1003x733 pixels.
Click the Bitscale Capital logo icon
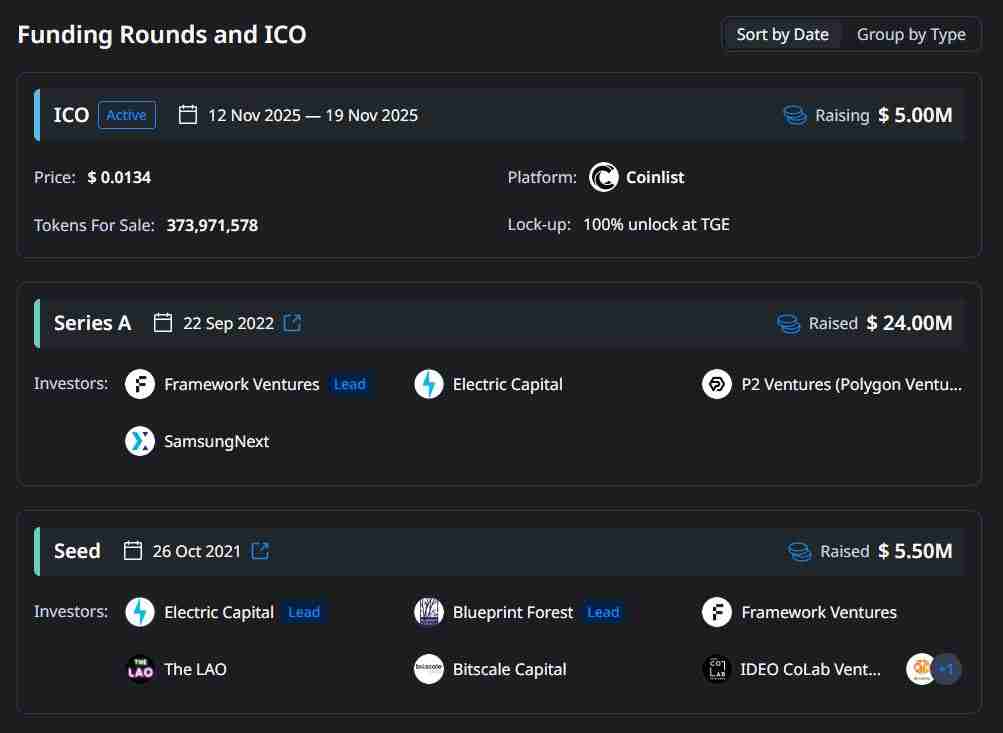click(x=429, y=669)
